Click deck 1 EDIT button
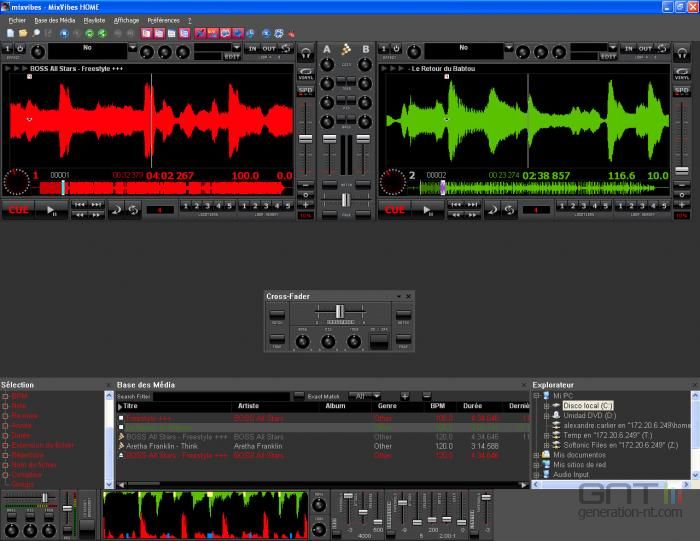700x541 pixels. (x=232, y=57)
